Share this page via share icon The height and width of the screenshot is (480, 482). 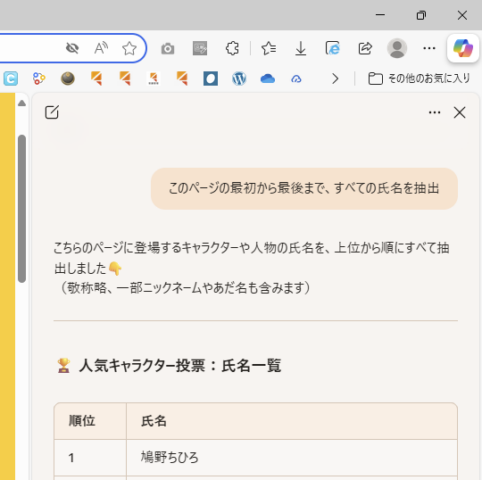365,49
